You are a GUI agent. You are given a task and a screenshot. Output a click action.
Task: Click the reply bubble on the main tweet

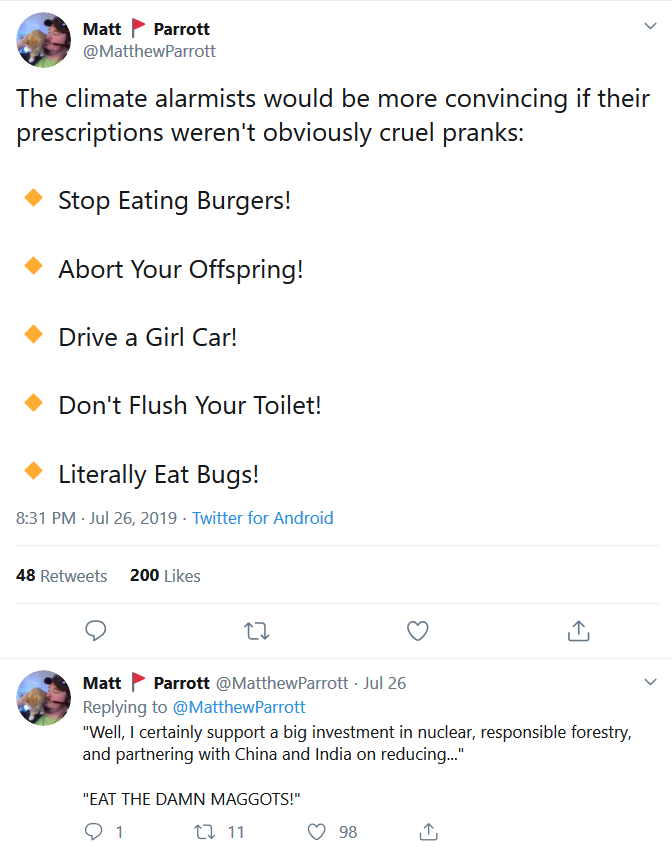pyautogui.click(x=95, y=631)
